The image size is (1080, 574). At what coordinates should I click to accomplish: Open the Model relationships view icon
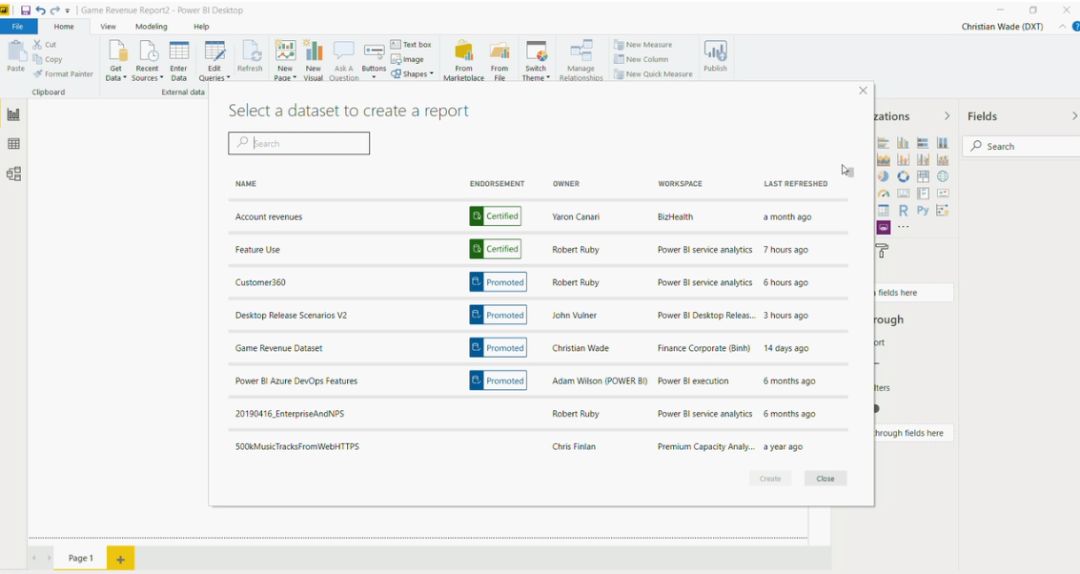click(13, 174)
